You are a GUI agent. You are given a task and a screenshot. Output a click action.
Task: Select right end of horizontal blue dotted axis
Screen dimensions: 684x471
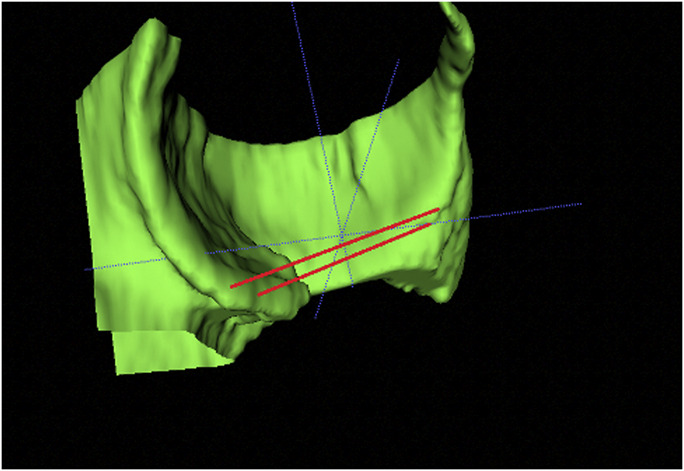[580, 204]
